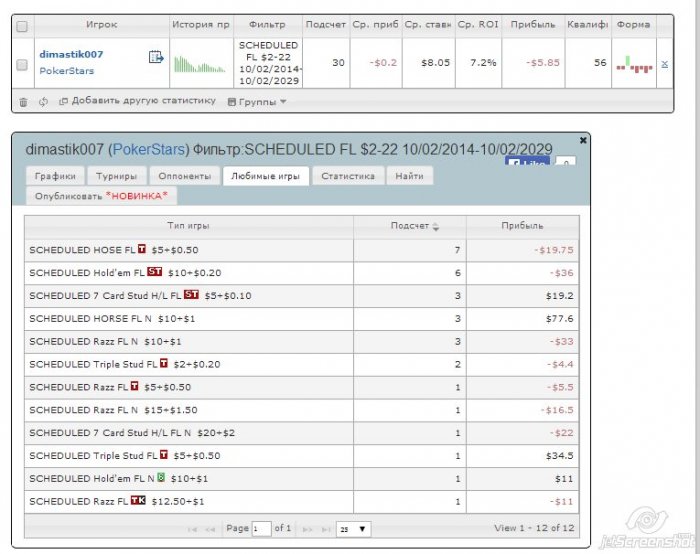The height and width of the screenshot is (554, 700).
Task: Click the $34.5 profit value
Action: coord(559,456)
